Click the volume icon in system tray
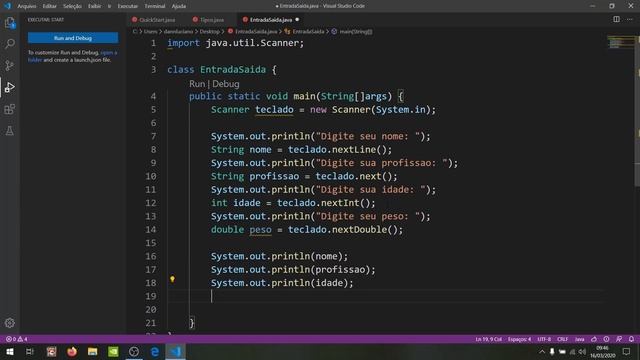Screen dimensions: 640x360 point(582,351)
